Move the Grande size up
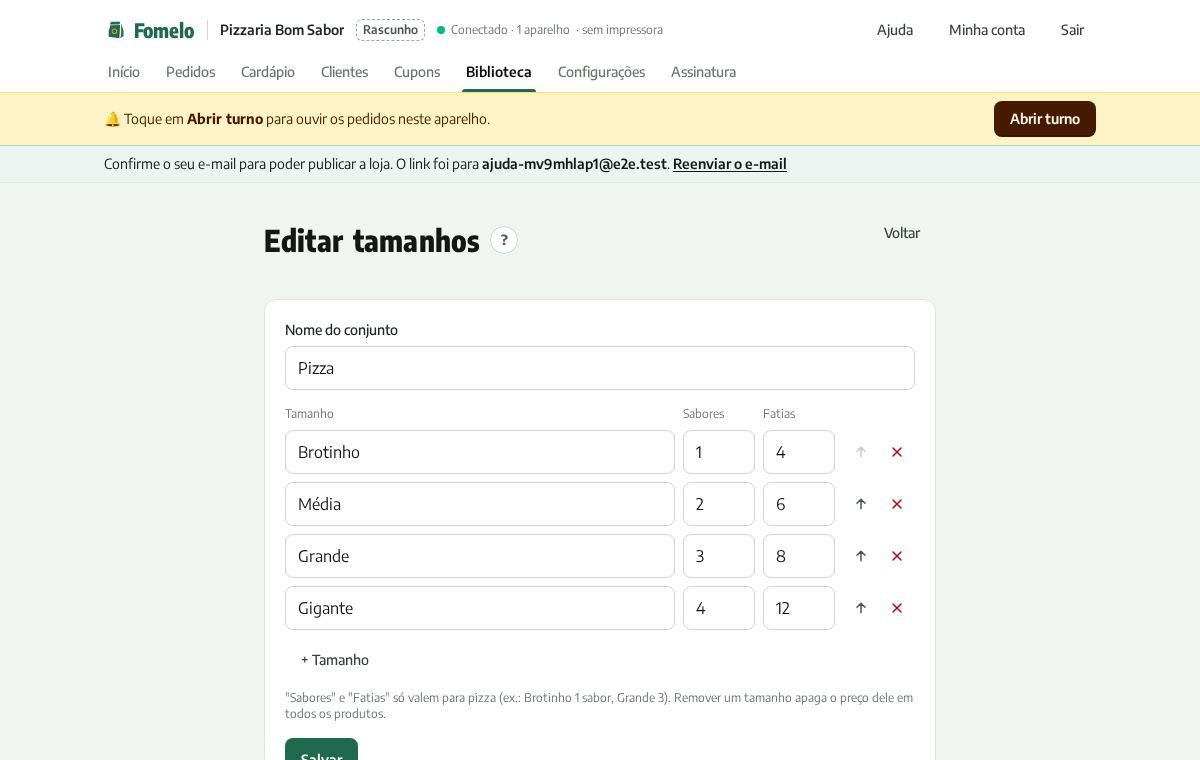The image size is (1200, 760). pyautogui.click(x=861, y=556)
